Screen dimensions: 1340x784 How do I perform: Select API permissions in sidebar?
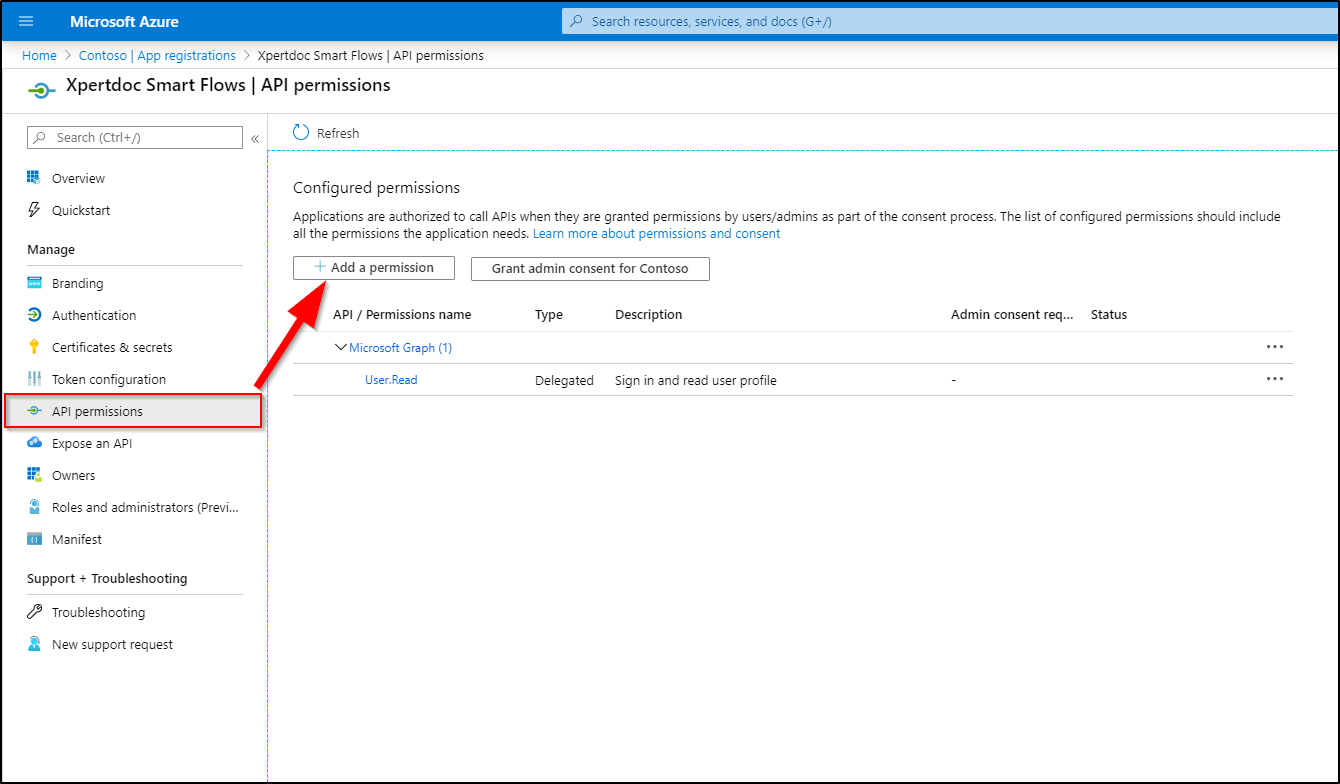point(133,411)
